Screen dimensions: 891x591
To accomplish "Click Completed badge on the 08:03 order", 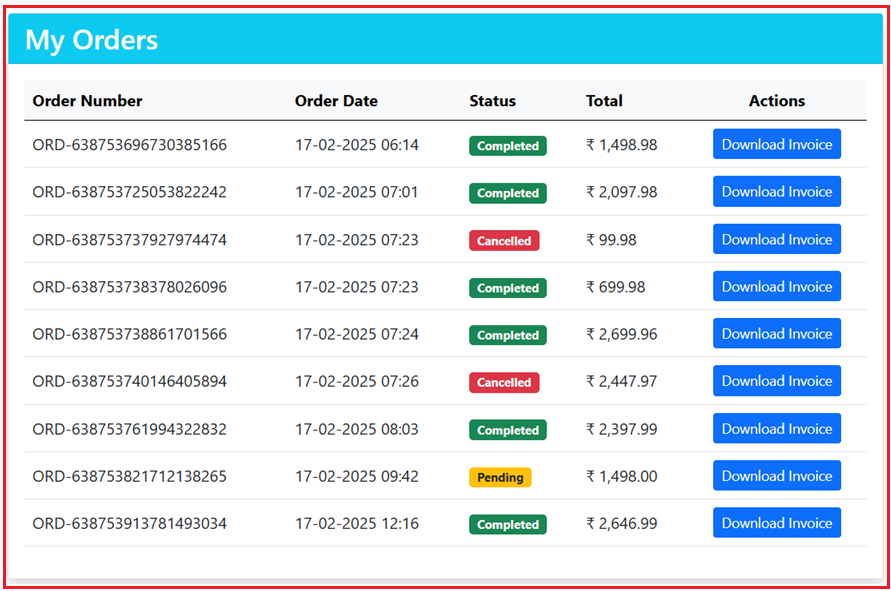I will (508, 430).
